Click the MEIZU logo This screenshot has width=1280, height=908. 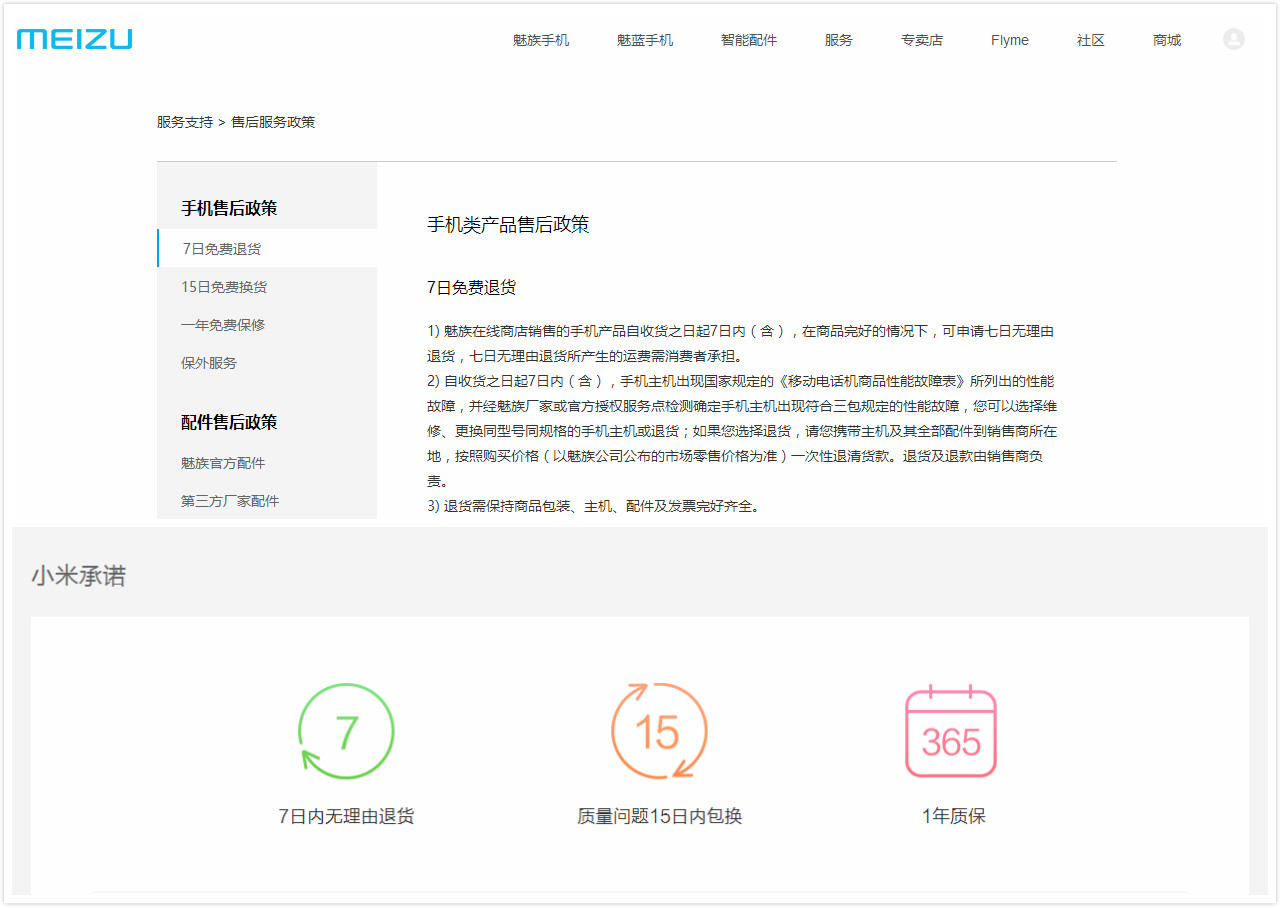[72, 39]
